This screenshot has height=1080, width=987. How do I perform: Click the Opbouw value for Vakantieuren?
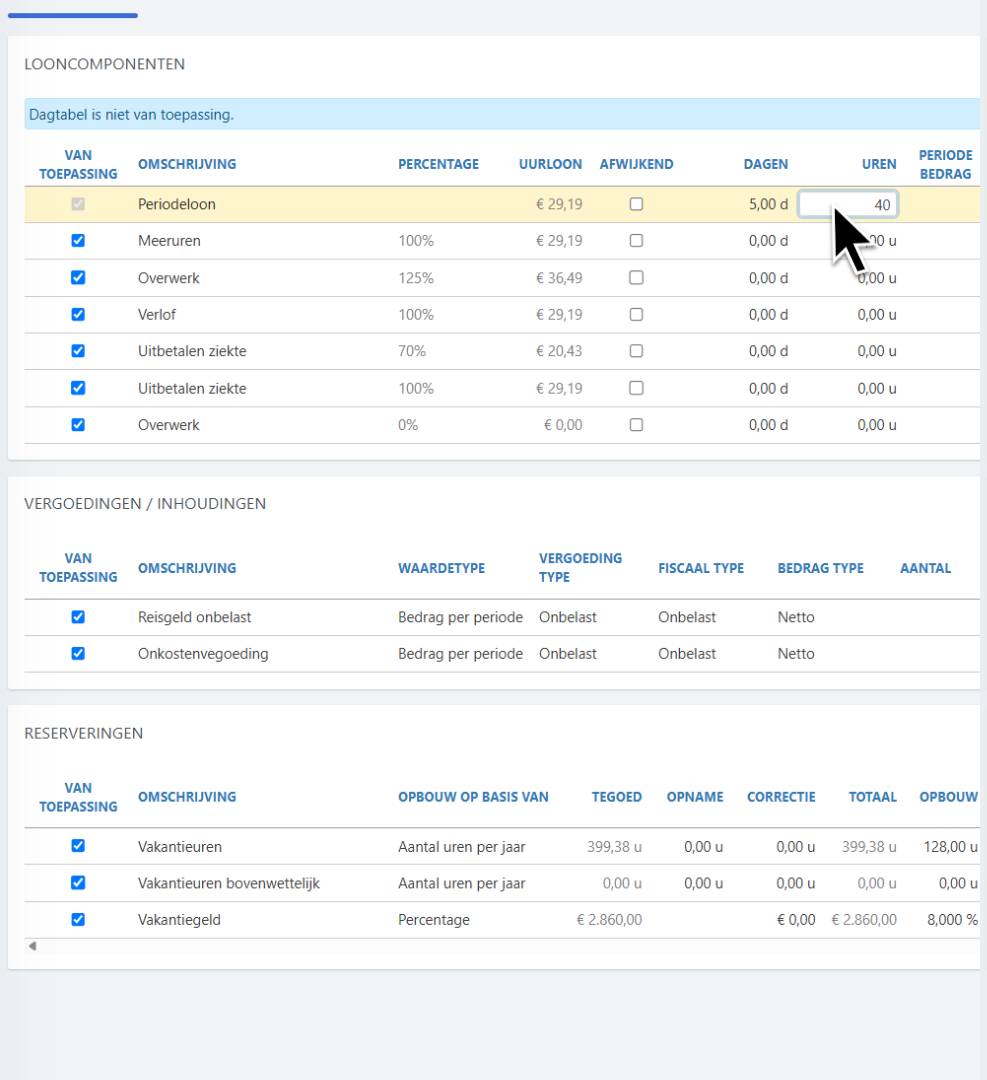[950, 847]
